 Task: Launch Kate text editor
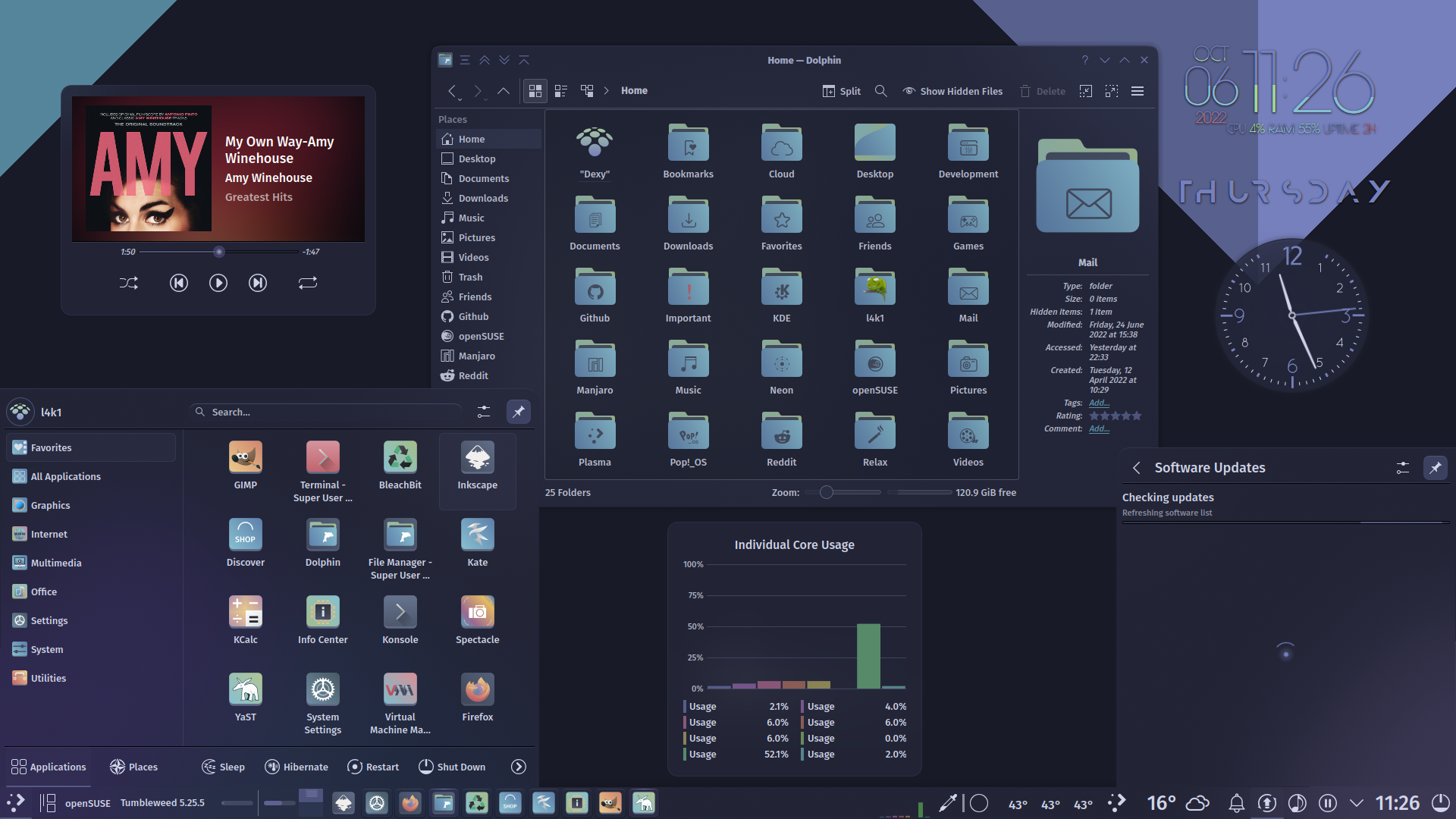(478, 543)
